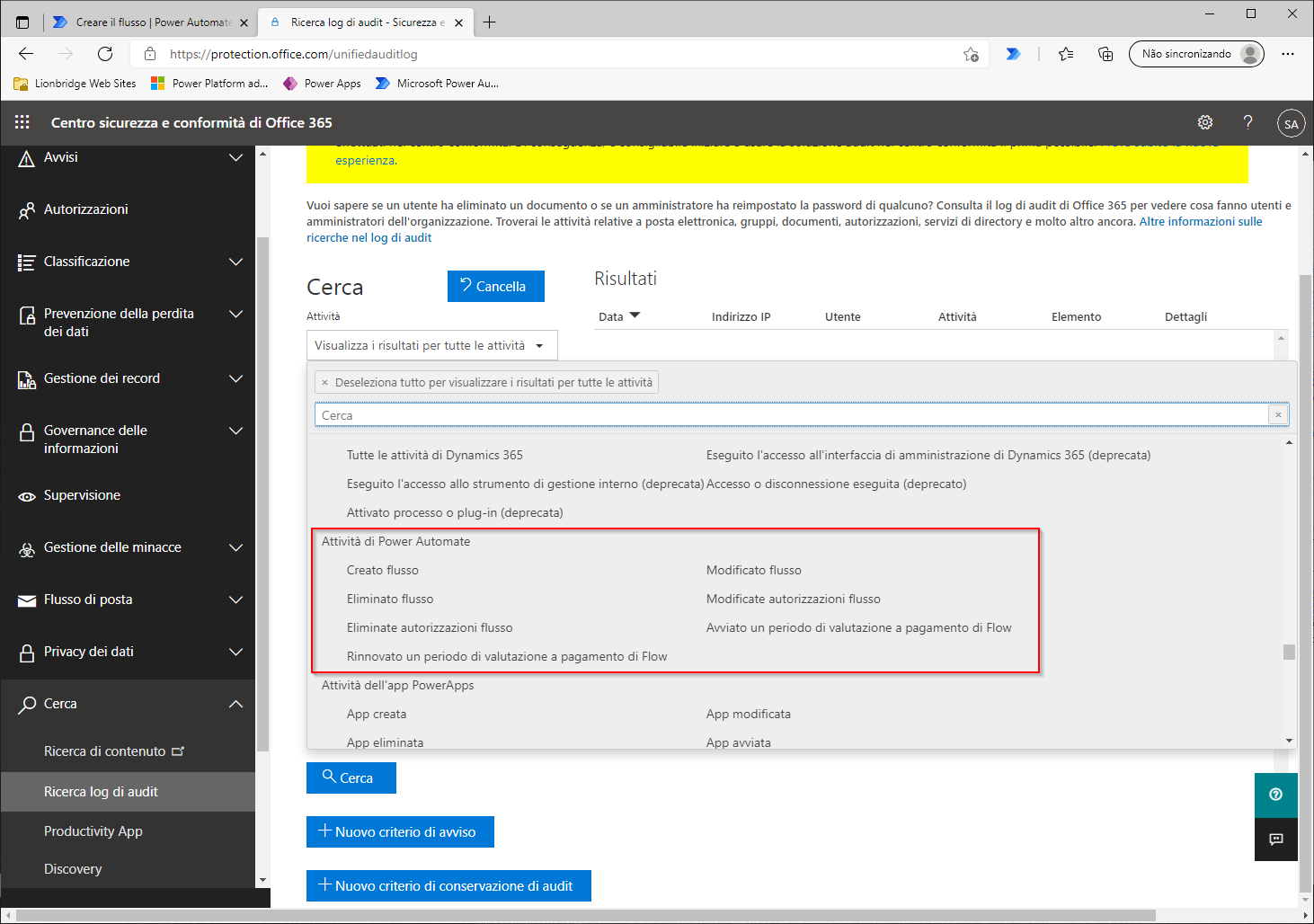
Task: Open a new browser tab
Action: pyautogui.click(x=490, y=22)
